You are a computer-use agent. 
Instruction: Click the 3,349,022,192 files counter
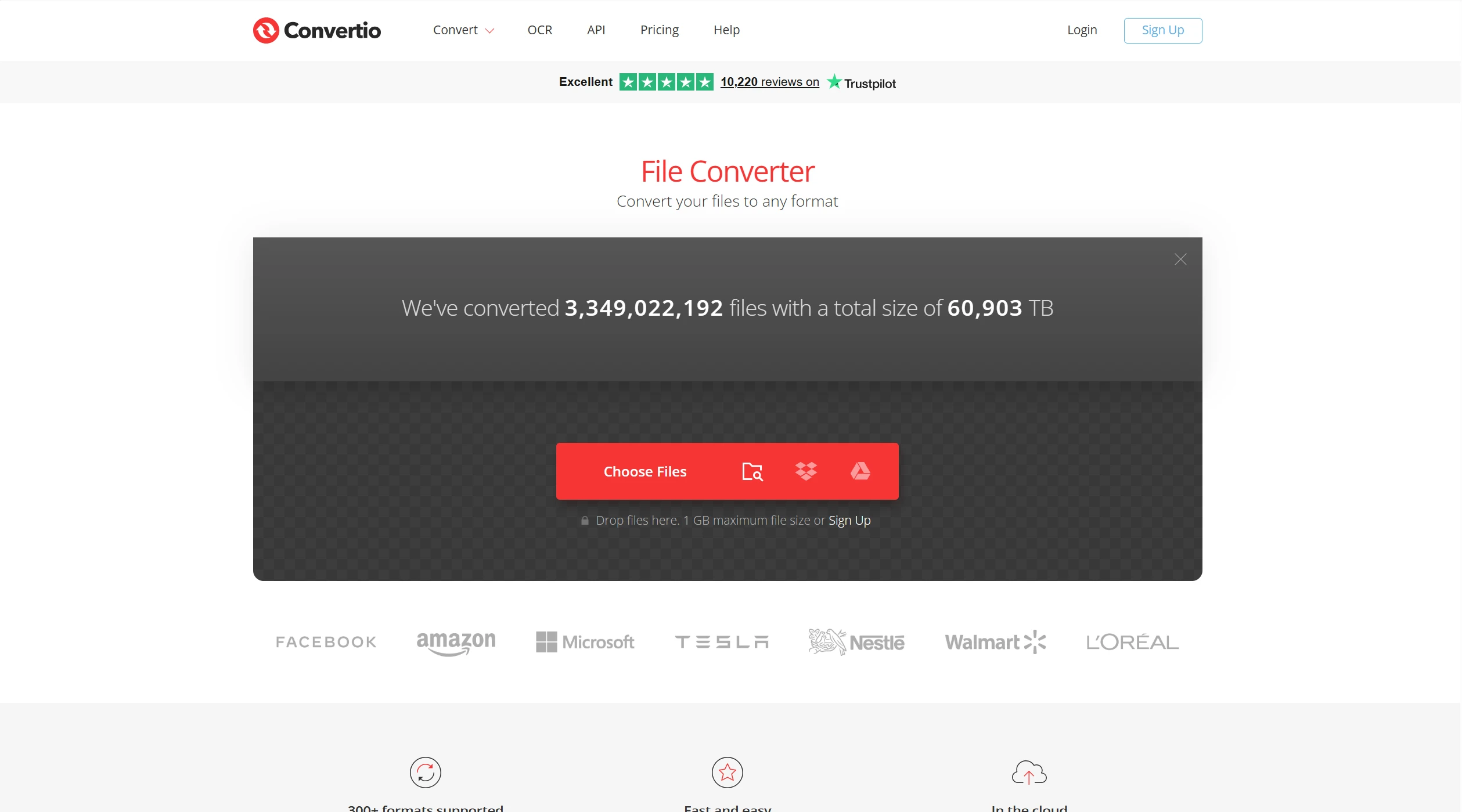click(643, 308)
